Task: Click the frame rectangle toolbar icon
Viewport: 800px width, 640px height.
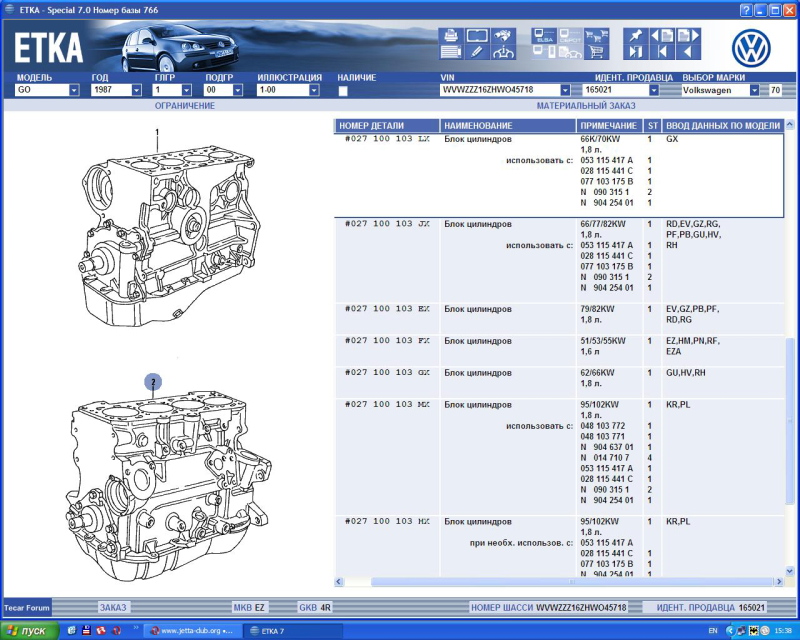Action: point(477,35)
